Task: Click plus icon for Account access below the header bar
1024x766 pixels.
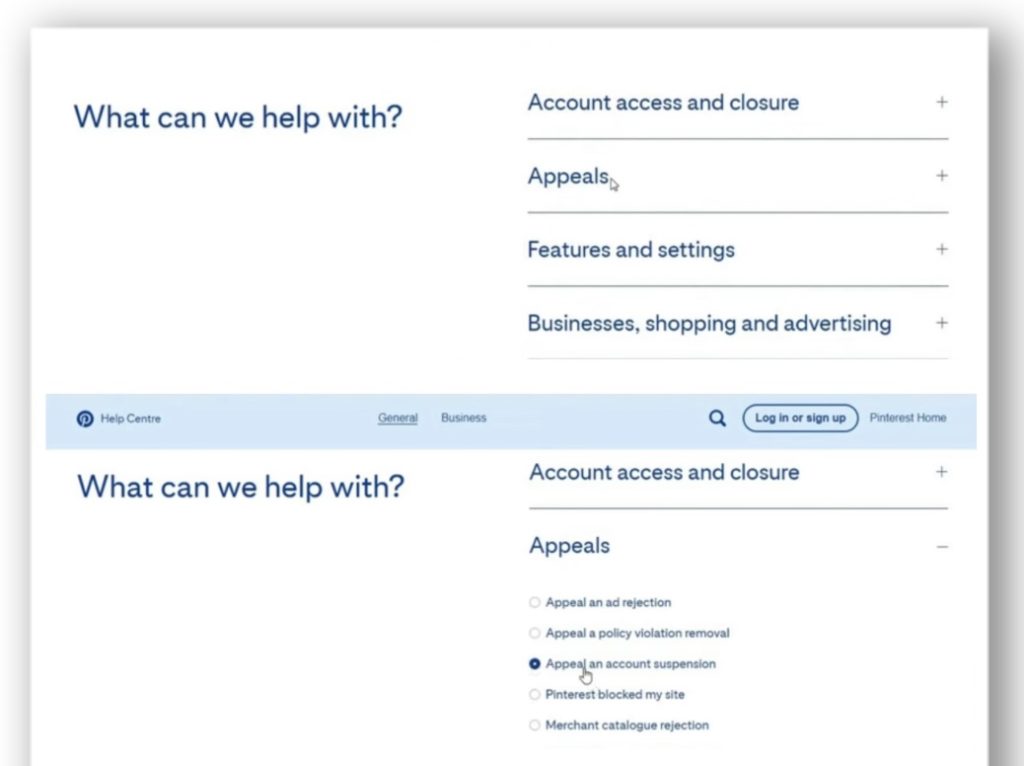Action: tap(941, 472)
